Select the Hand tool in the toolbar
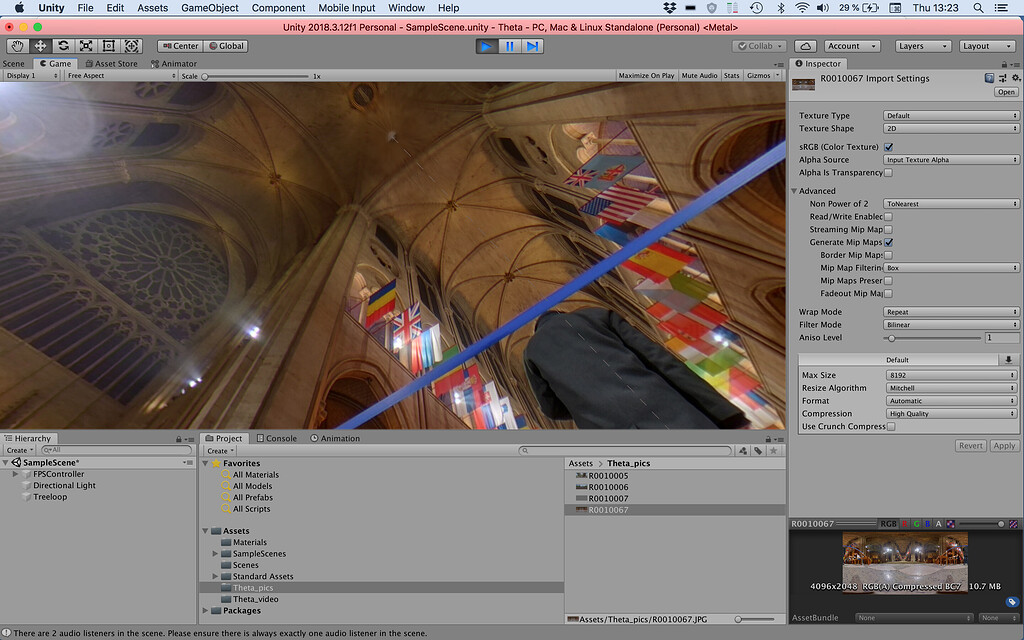 [16, 44]
